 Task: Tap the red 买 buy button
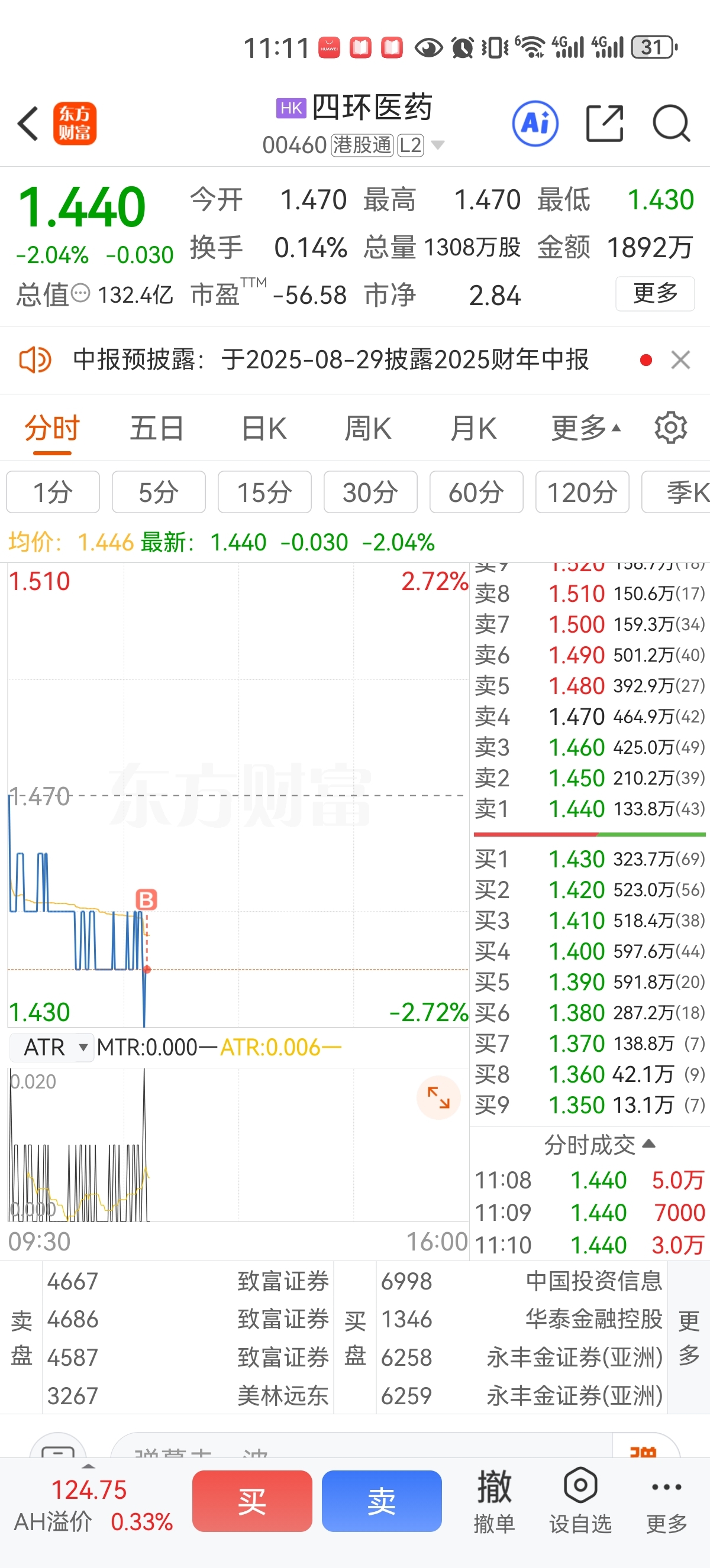[252, 1501]
